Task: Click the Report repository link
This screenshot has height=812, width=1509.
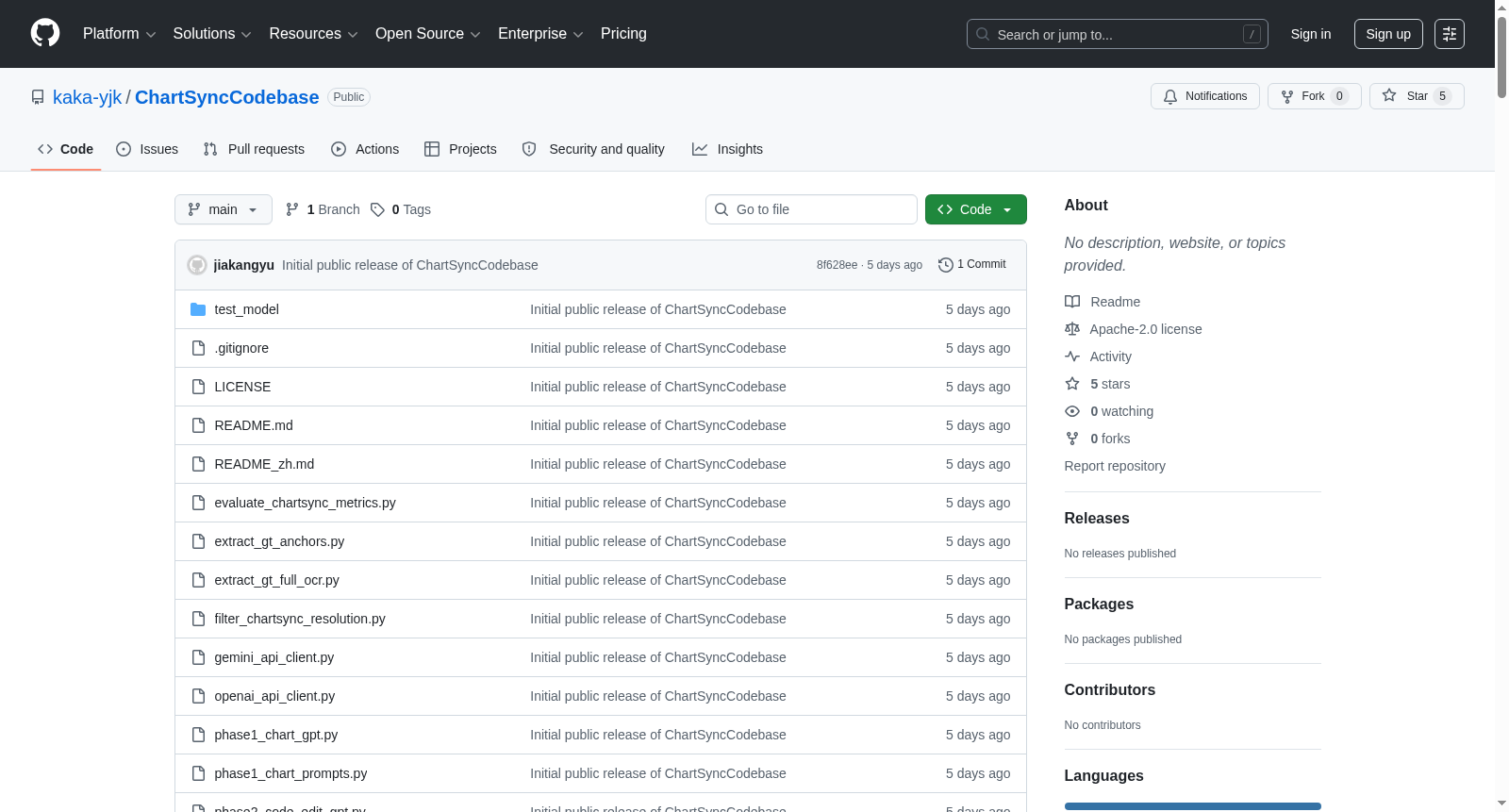Action: (x=1115, y=466)
